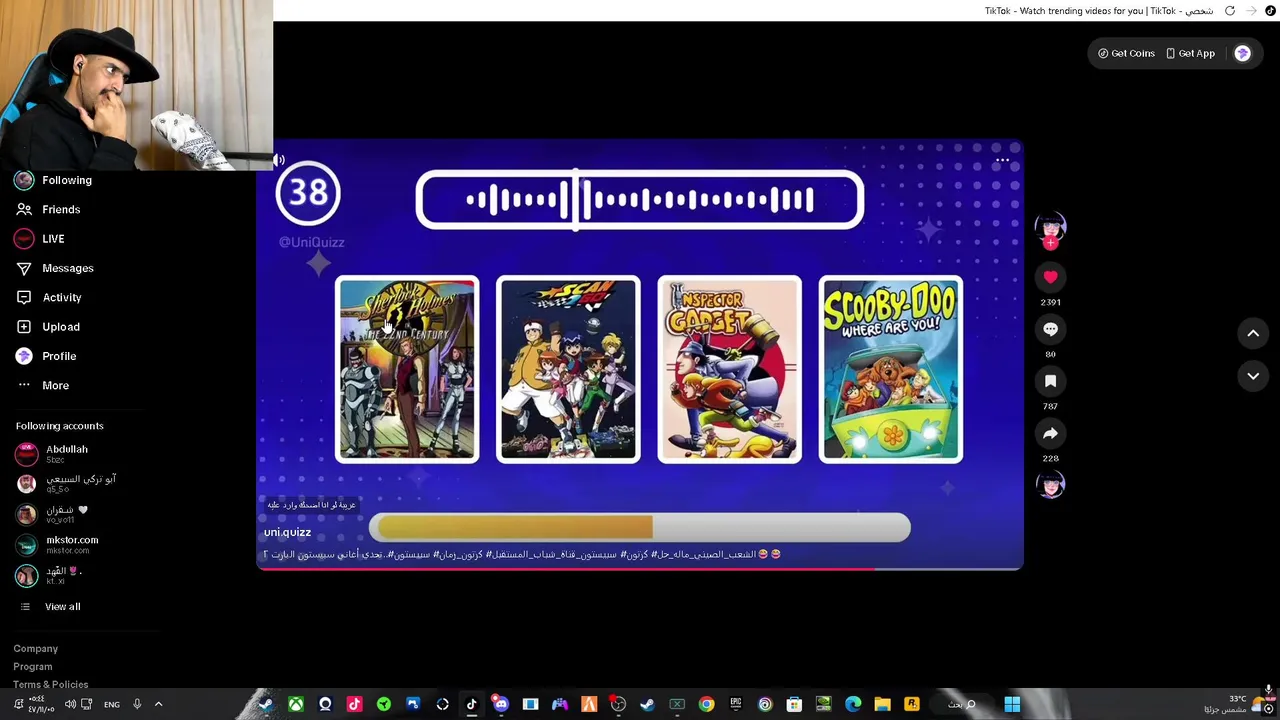Save video with the bookmark icon

(x=1050, y=381)
